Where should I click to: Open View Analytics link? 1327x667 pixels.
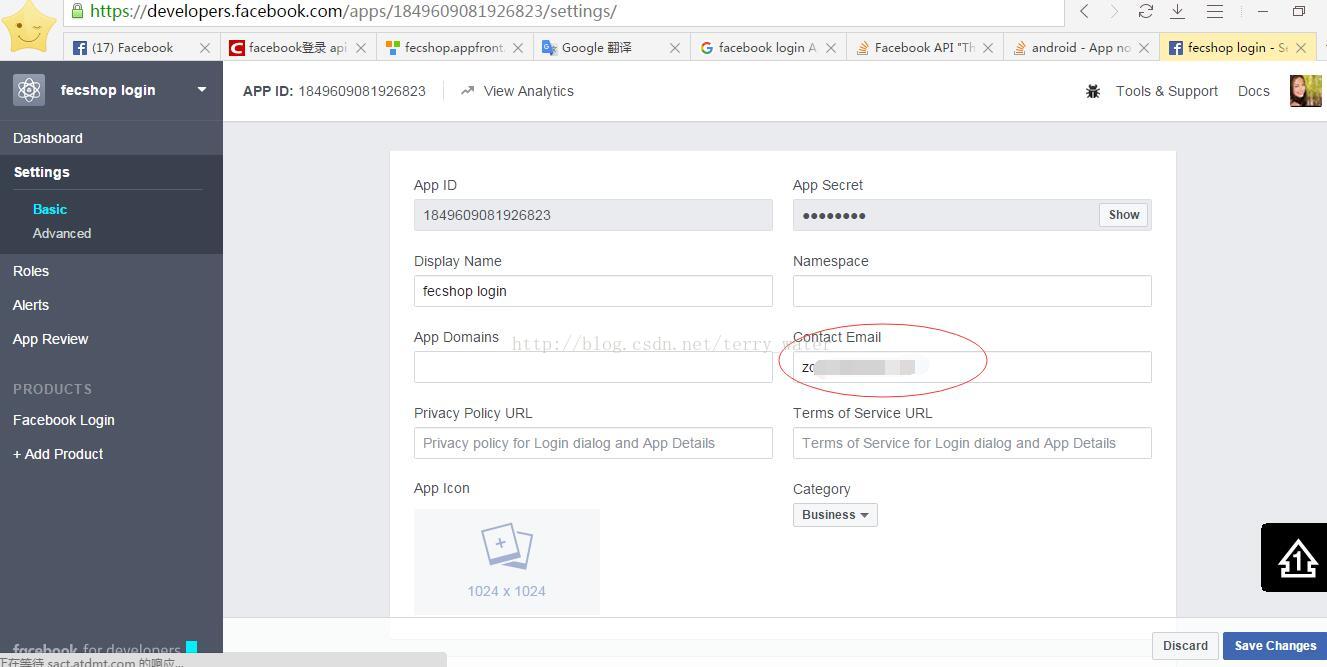click(517, 91)
